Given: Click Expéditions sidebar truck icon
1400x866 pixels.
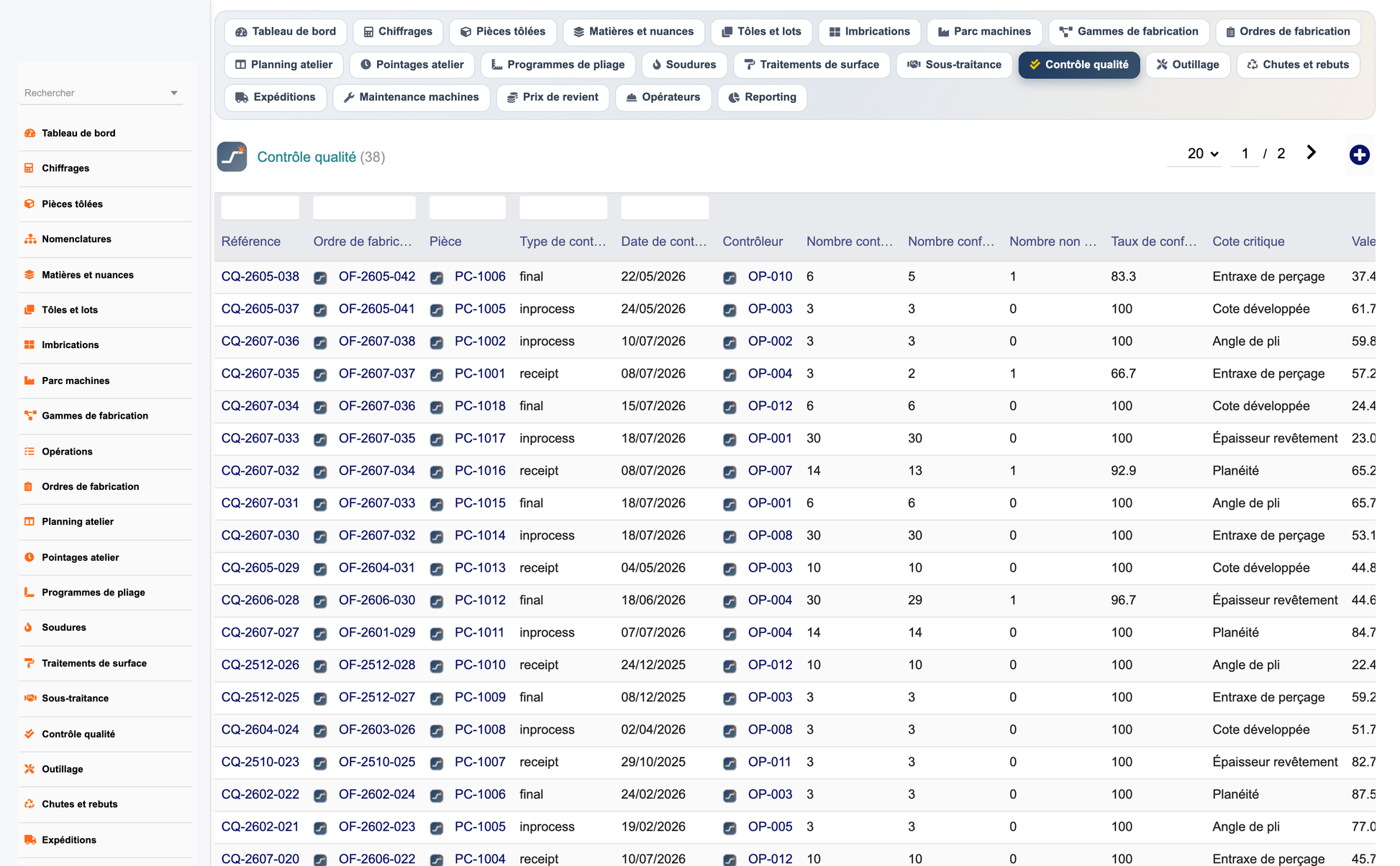Looking at the screenshot, I should tap(29, 840).
